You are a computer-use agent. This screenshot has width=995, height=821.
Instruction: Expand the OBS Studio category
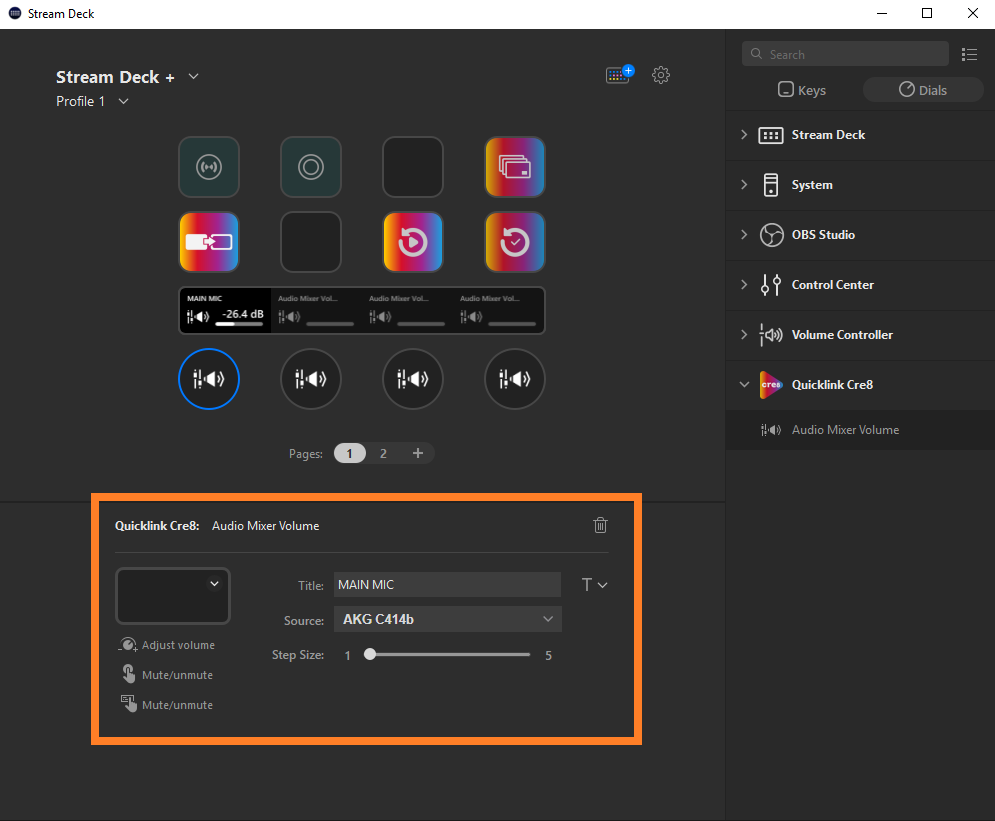click(x=744, y=235)
